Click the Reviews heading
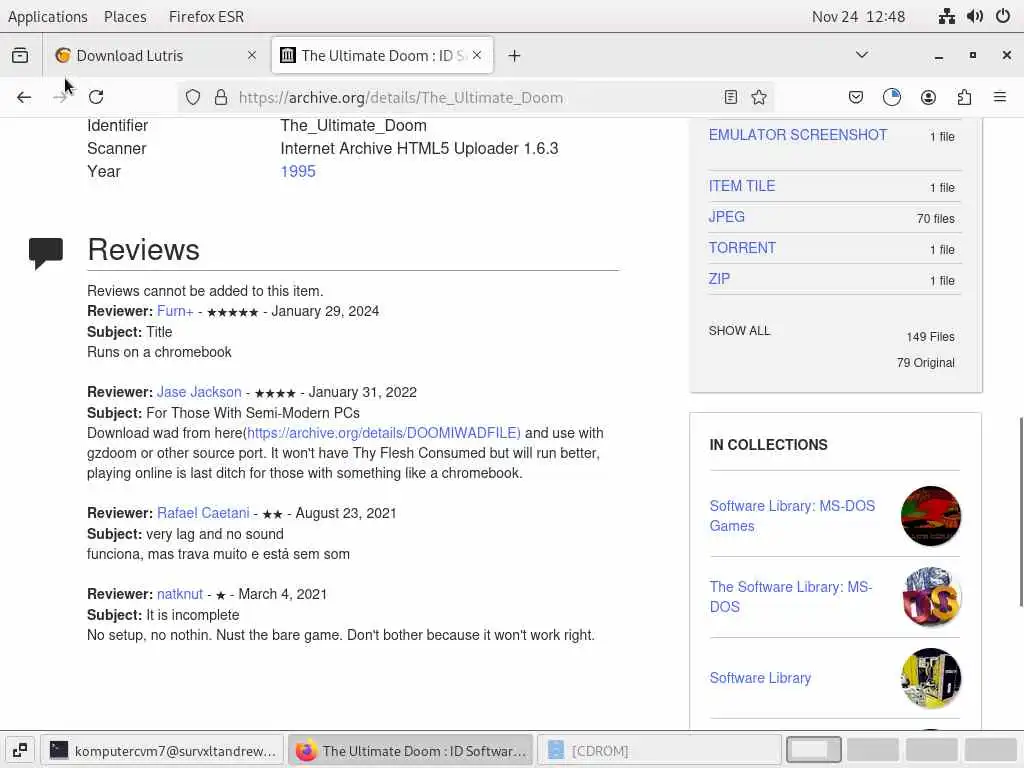The width and height of the screenshot is (1024, 768). (x=144, y=249)
